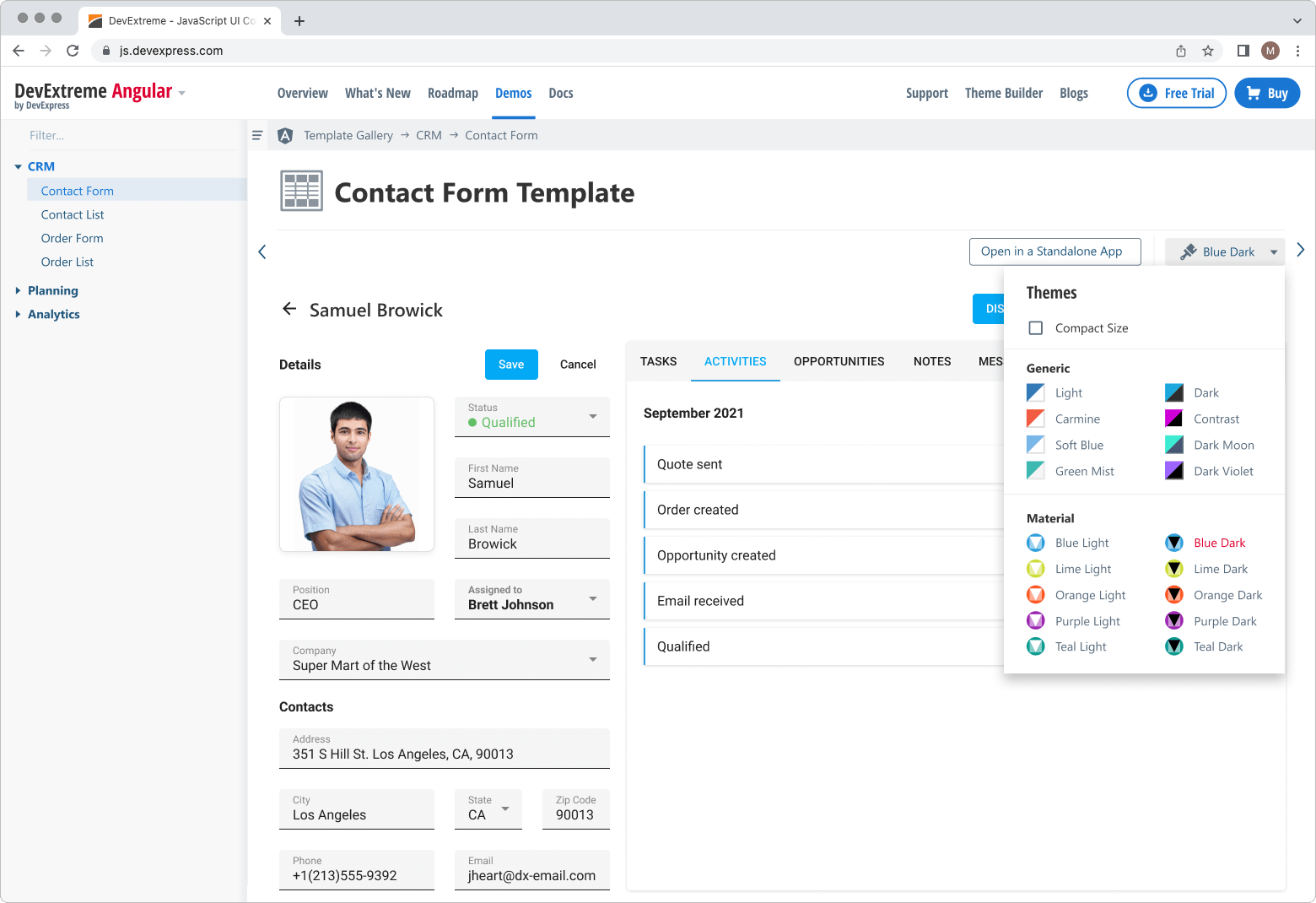
Task: Select the Soft Blue theme swatch
Action: 1036,445
